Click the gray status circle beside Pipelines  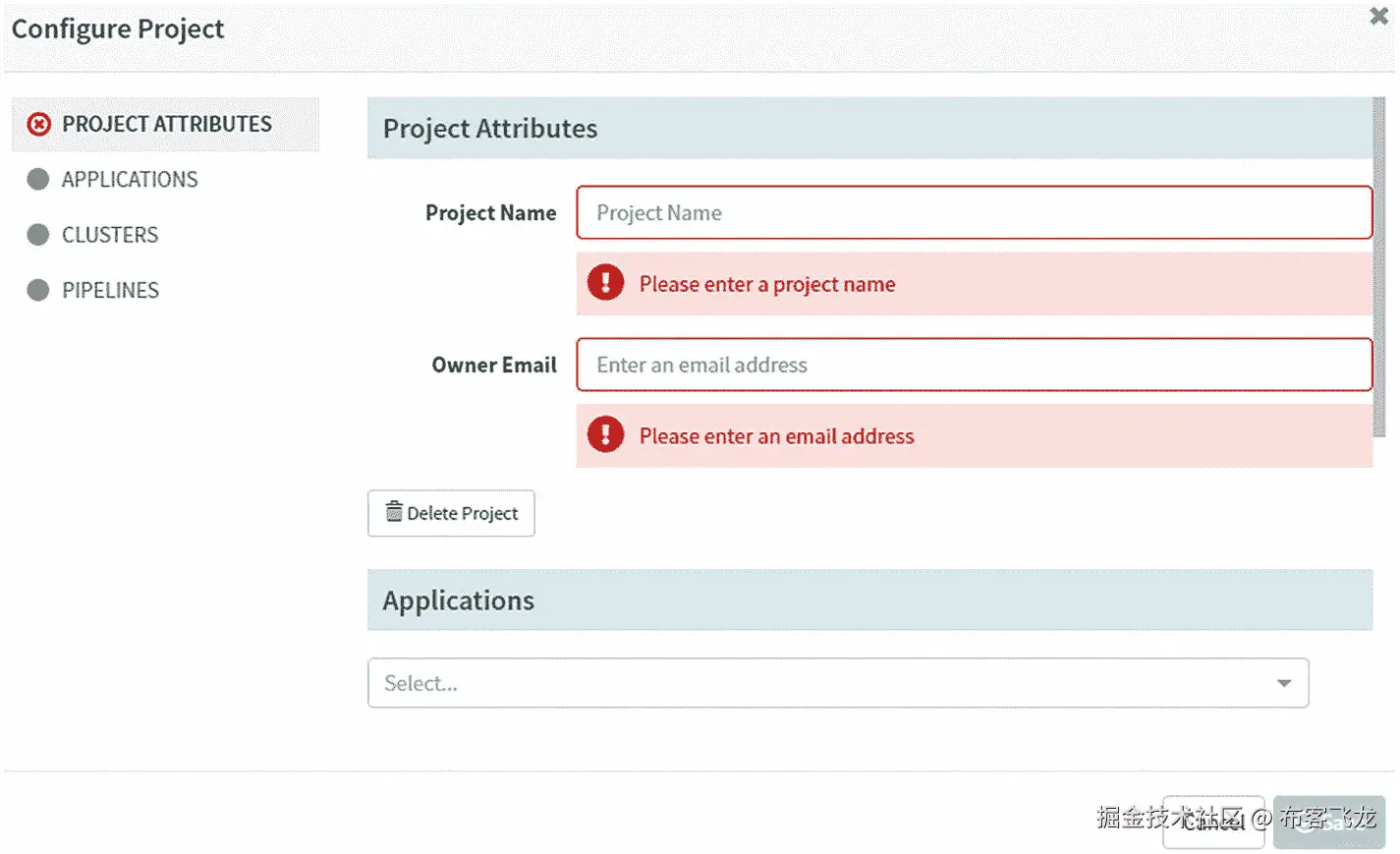[38, 290]
